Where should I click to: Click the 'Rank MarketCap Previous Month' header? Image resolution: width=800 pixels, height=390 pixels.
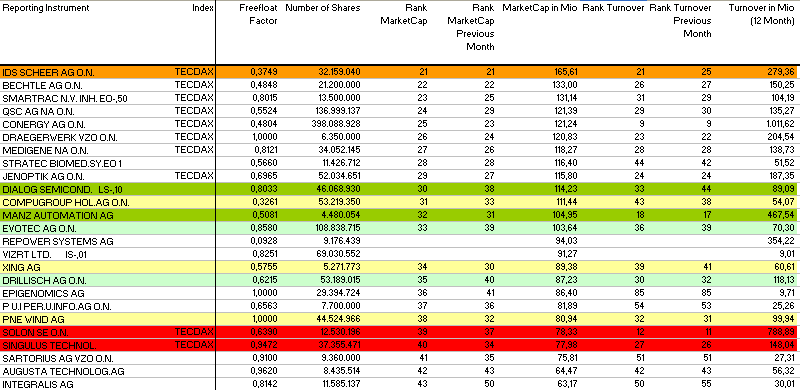coord(470,27)
